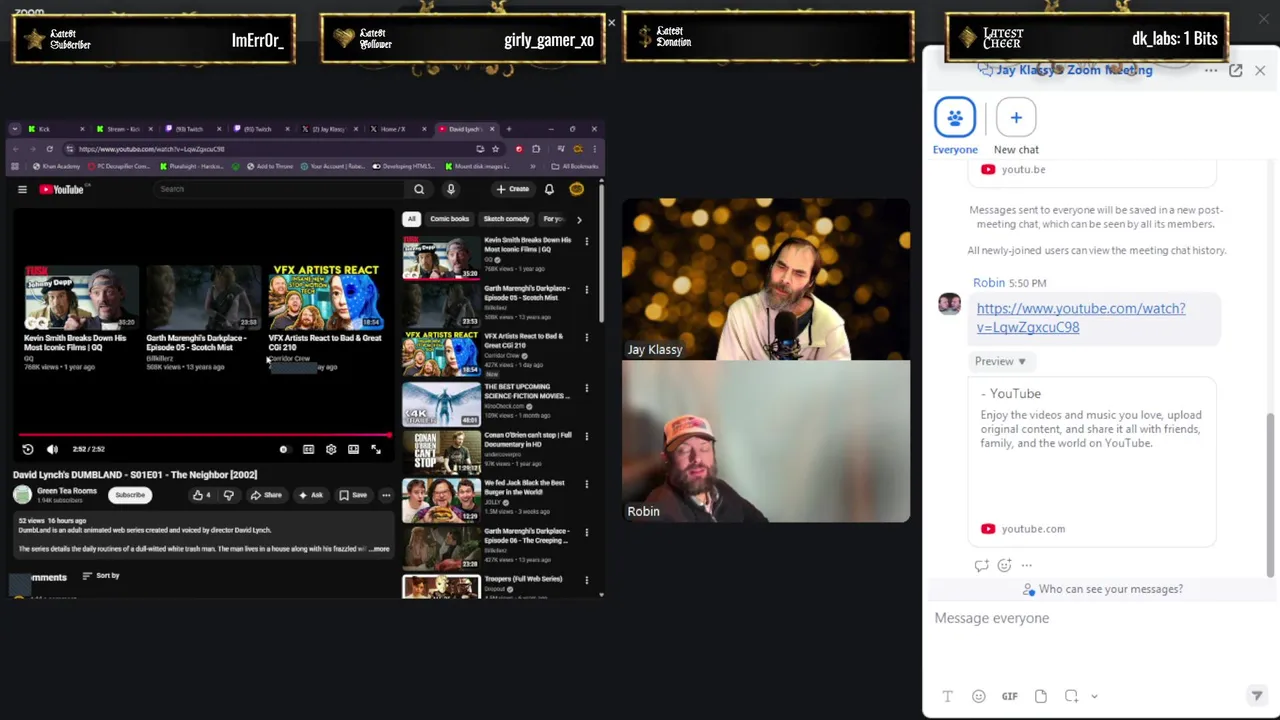Dislike the DUMBLAND video
Image resolution: width=1280 pixels, height=720 pixels.
(228, 495)
